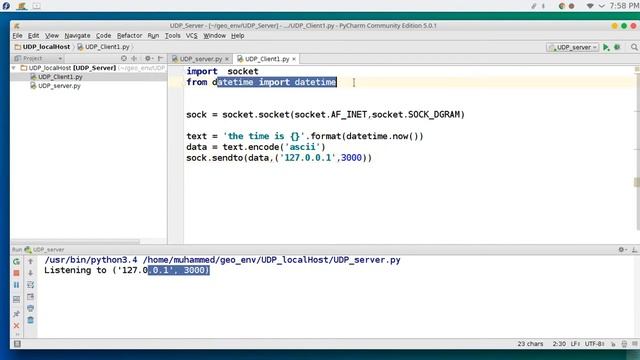Toggle scroll to end in the Run console
The width and height of the screenshot is (640, 360).
click(31, 297)
